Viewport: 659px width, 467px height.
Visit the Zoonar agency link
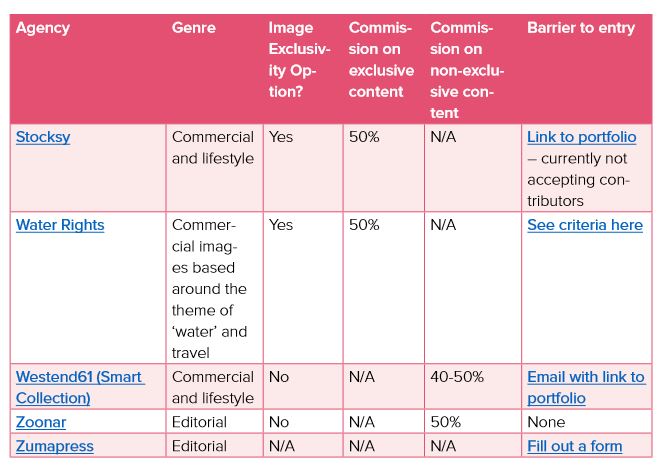point(41,422)
